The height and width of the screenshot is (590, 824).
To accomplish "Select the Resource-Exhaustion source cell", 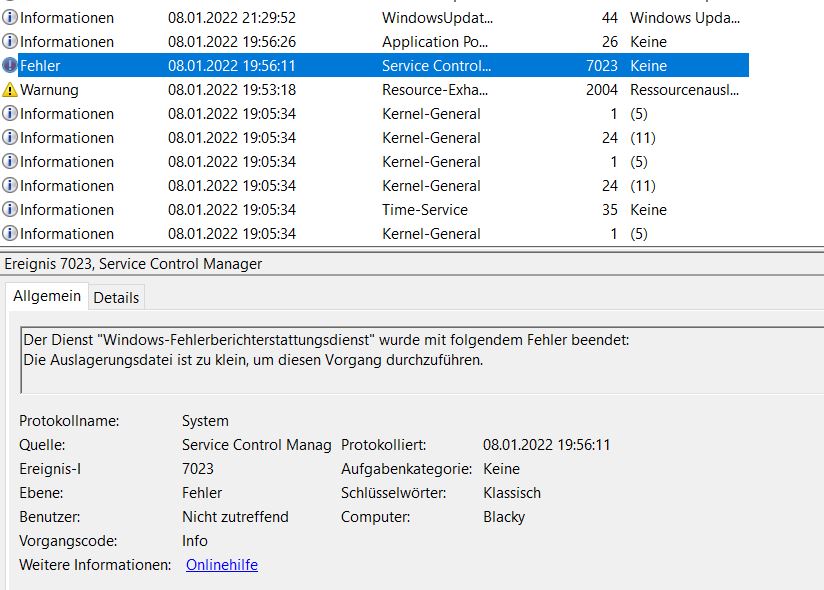I will [437, 90].
